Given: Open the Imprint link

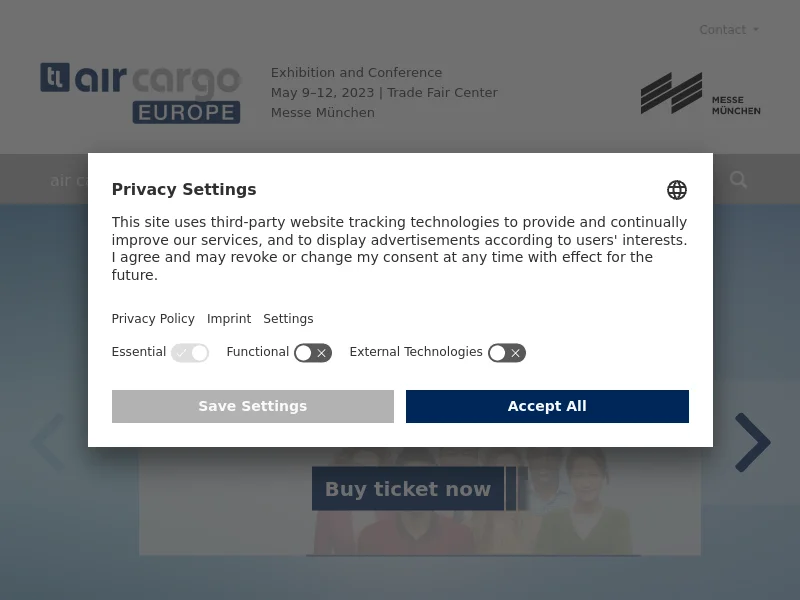Looking at the screenshot, I should [229, 319].
